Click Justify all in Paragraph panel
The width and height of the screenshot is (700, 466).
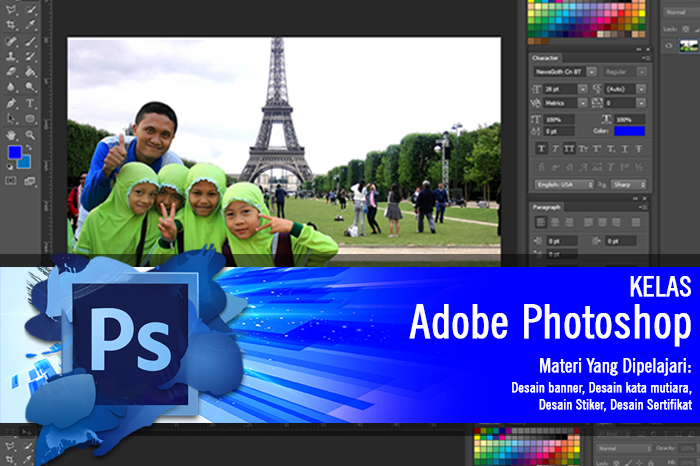pos(636,222)
